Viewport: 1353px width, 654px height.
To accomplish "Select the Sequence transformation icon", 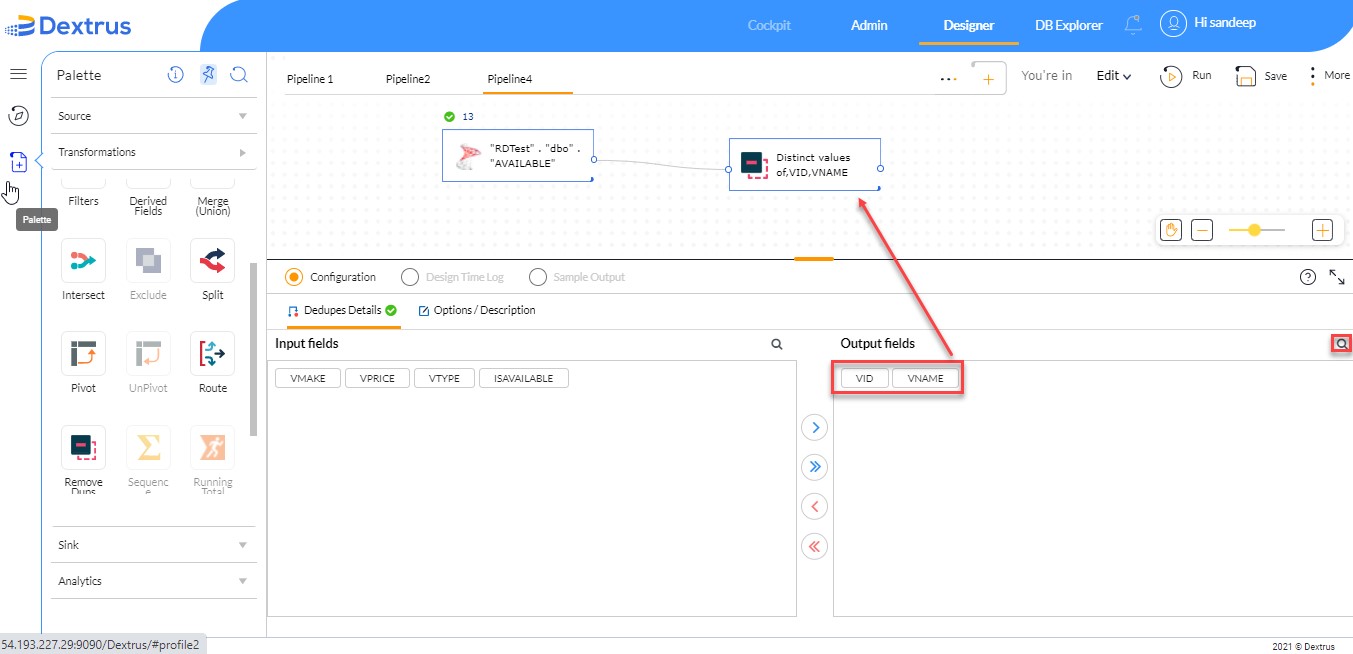I will click(148, 448).
